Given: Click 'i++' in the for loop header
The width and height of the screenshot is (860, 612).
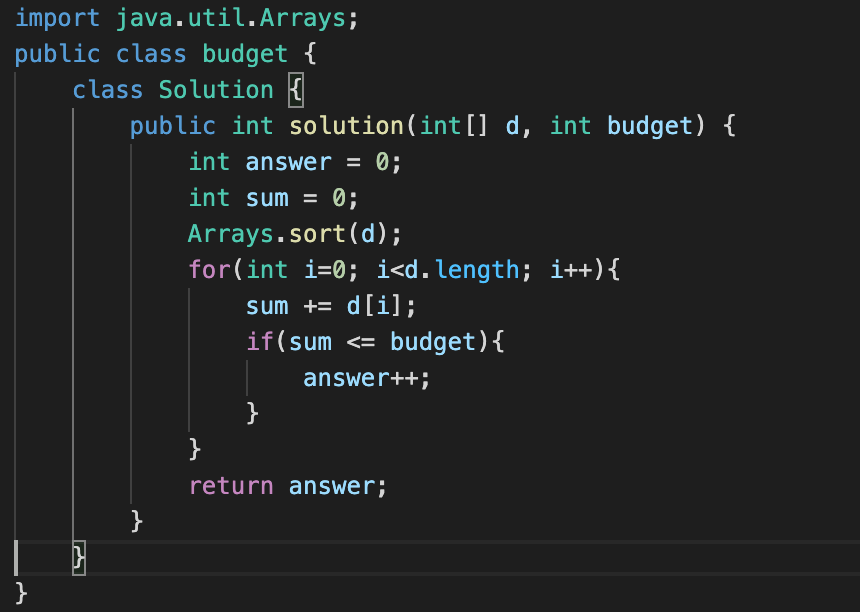Looking at the screenshot, I should pyautogui.click(x=571, y=270).
